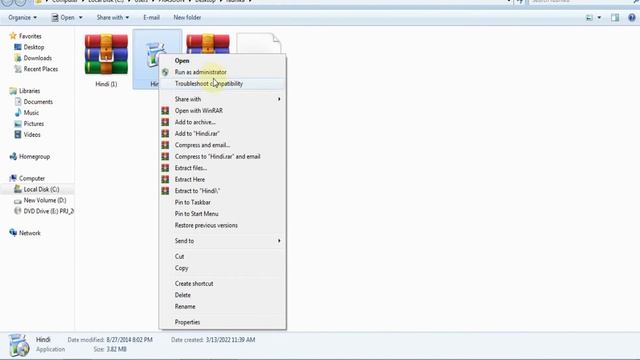Choose Add to "Hindi.rar"
The height and width of the screenshot is (360, 640).
197,133
